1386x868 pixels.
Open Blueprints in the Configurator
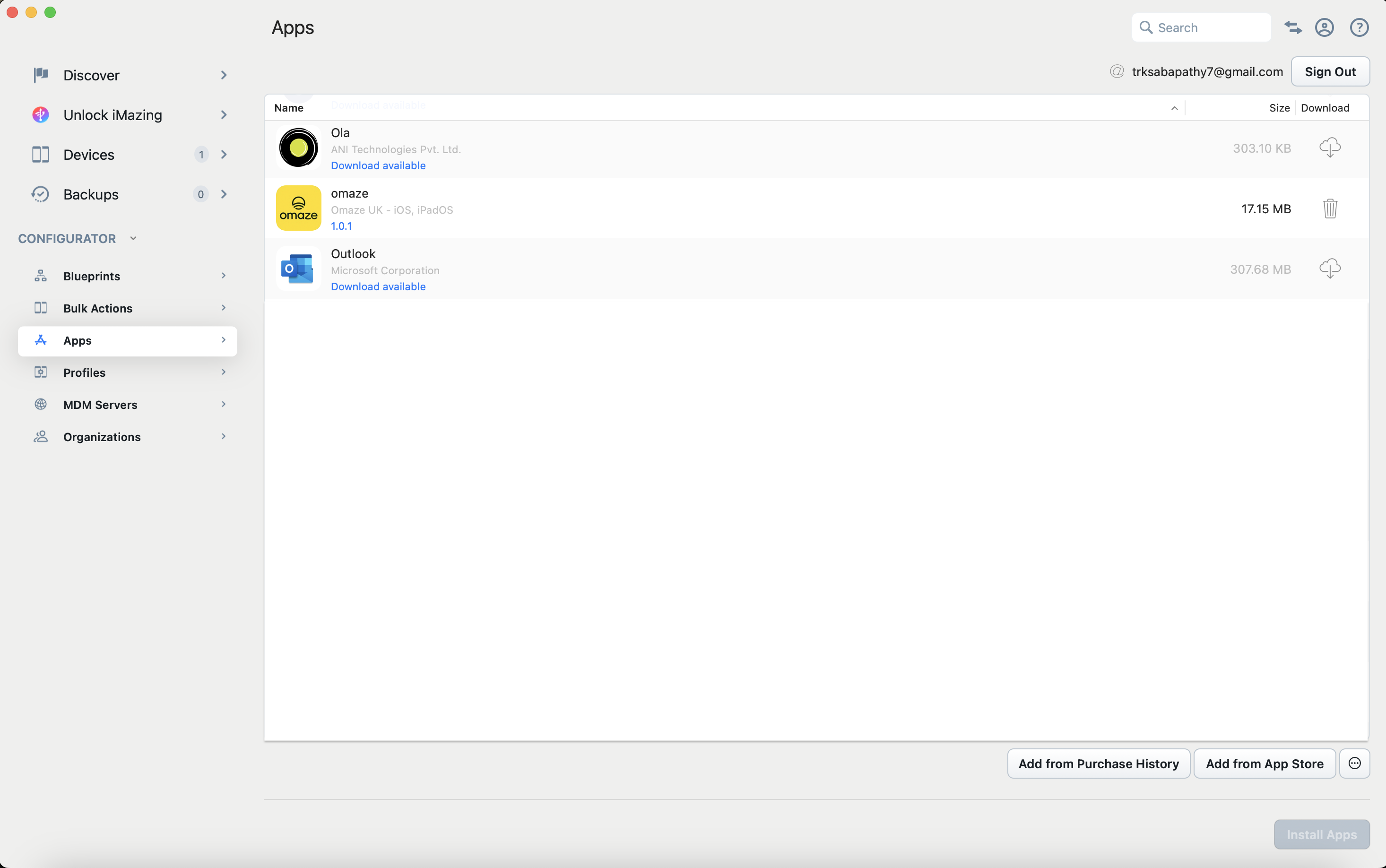click(x=128, y=276)
